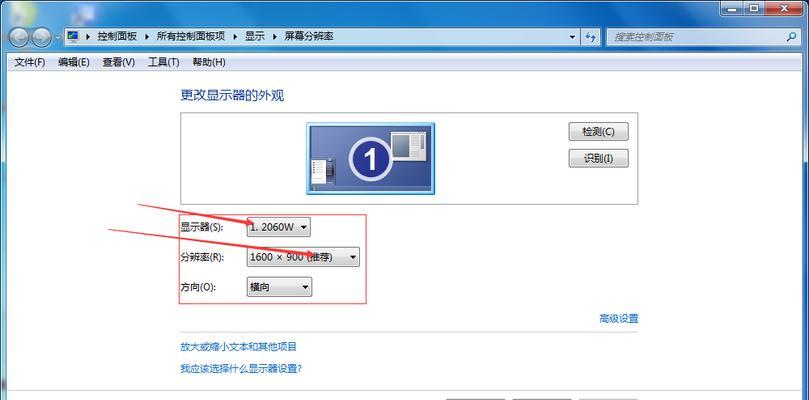Open the 高级设置 advanced settings link
This screenshot has height=400, width=809.
619,318
